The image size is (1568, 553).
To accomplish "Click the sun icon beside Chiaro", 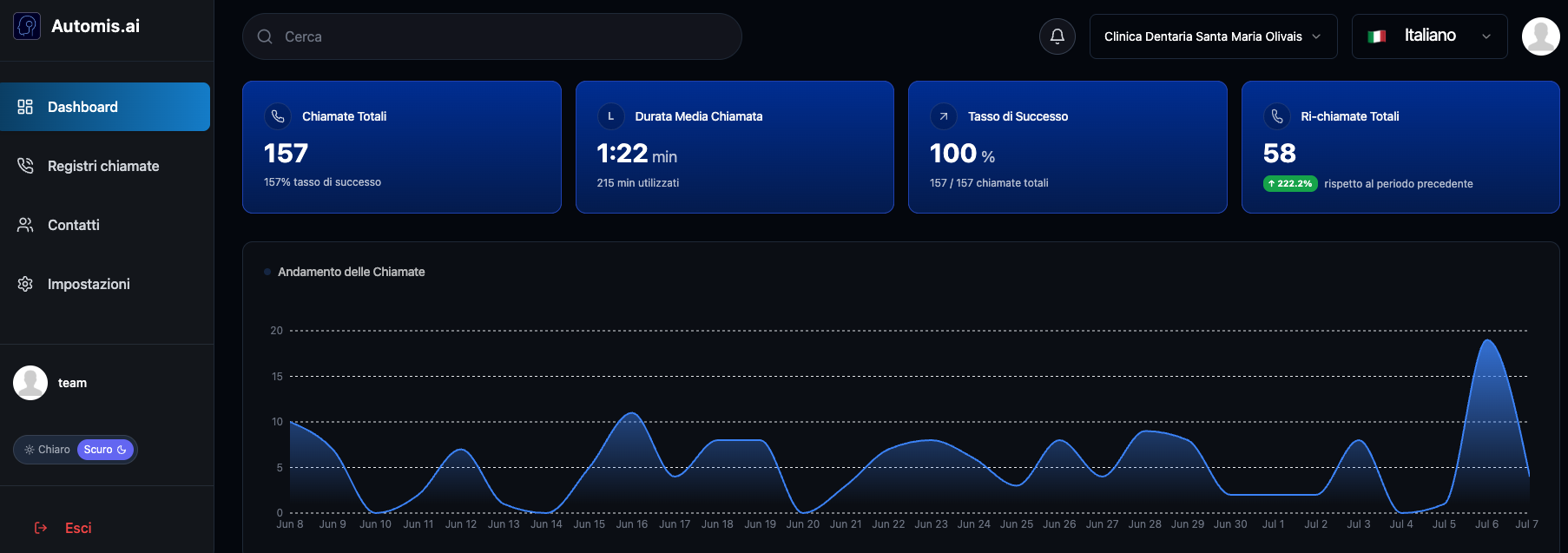I will point(30,450).
